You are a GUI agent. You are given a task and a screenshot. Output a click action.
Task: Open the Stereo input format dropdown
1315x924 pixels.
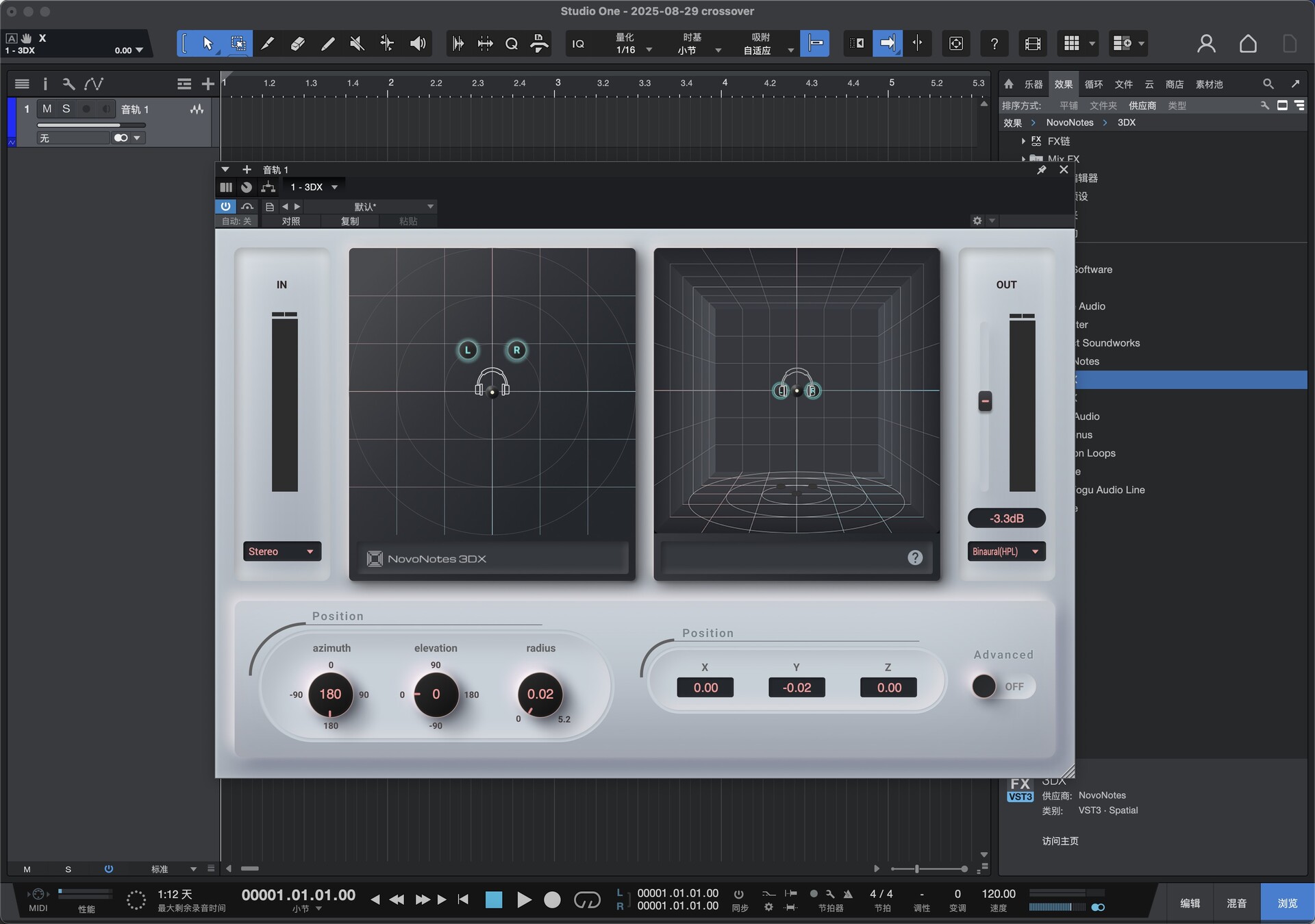pyautogui.click(x=281, y=551)
